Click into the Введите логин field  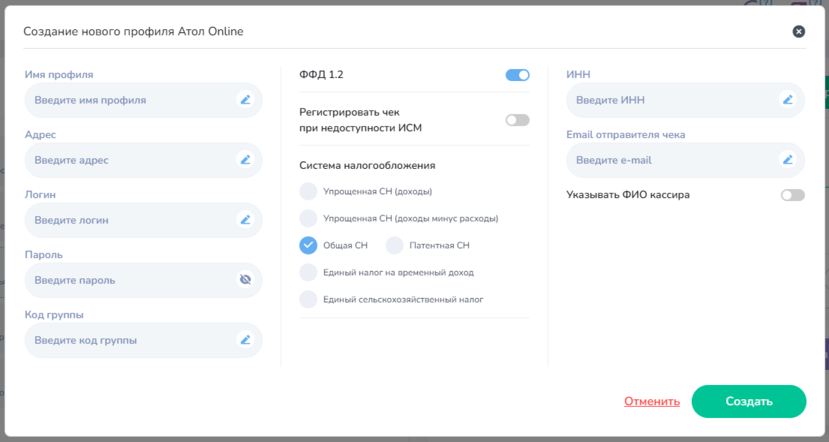tap(143, 220)
